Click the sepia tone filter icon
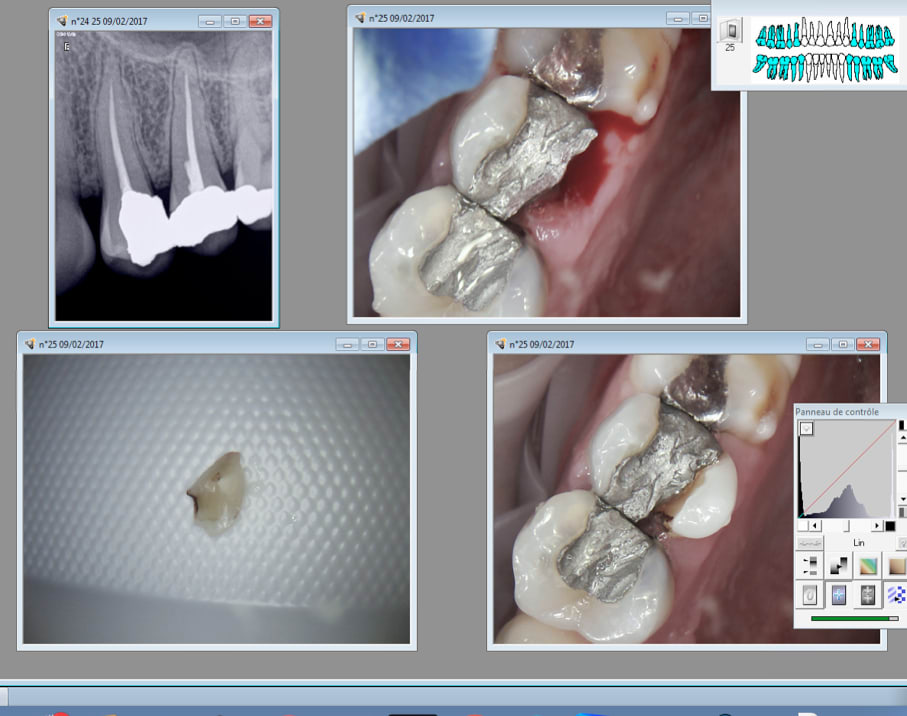The image size is (907, 716). coord(897,566)
